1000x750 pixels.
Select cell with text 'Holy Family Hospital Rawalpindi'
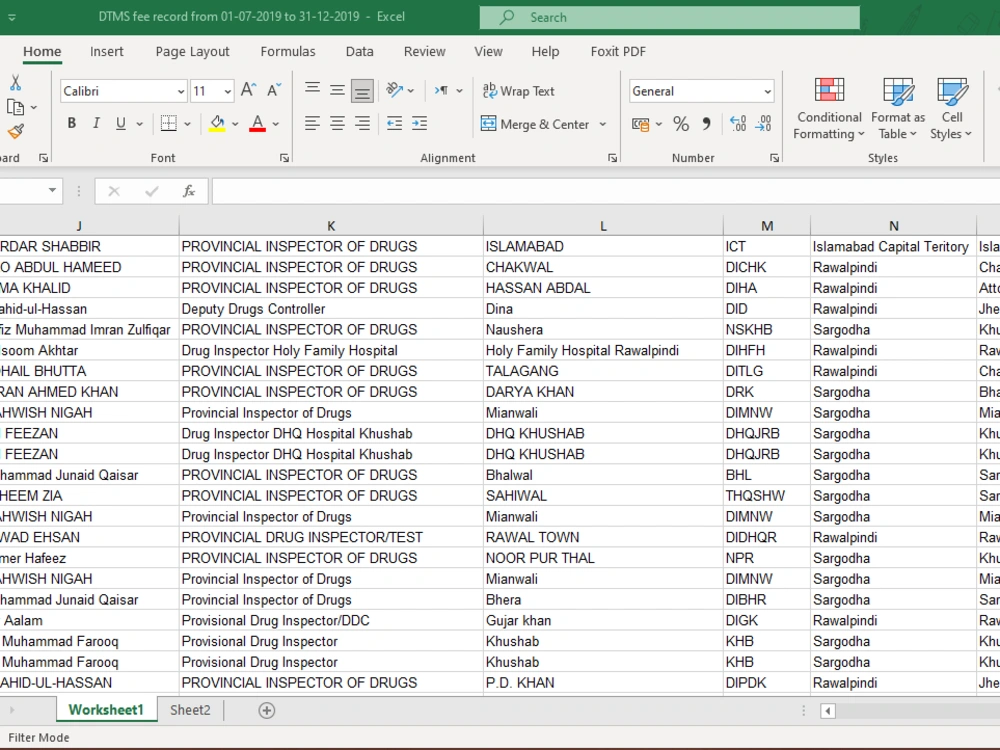click(x=603, y=350)
